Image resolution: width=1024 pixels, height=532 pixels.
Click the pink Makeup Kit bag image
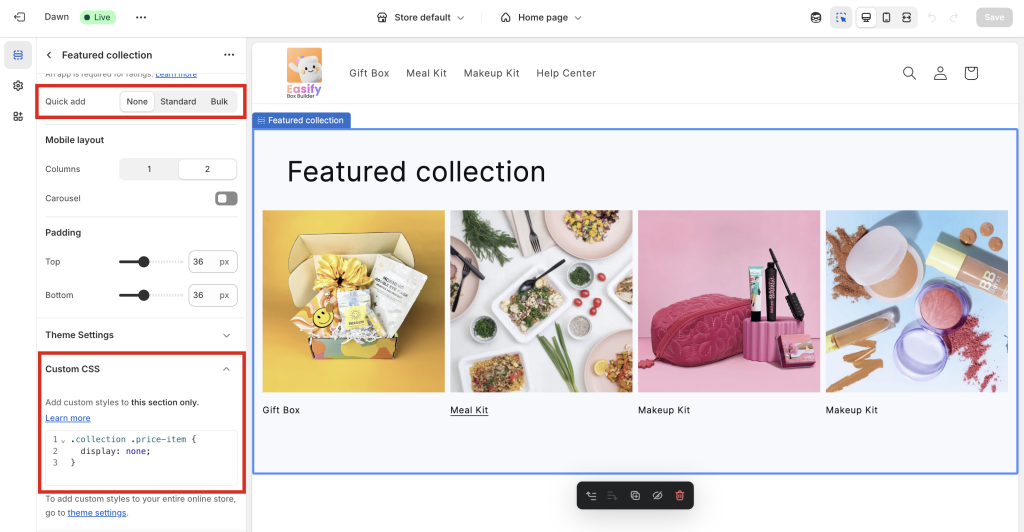[729, 301]
